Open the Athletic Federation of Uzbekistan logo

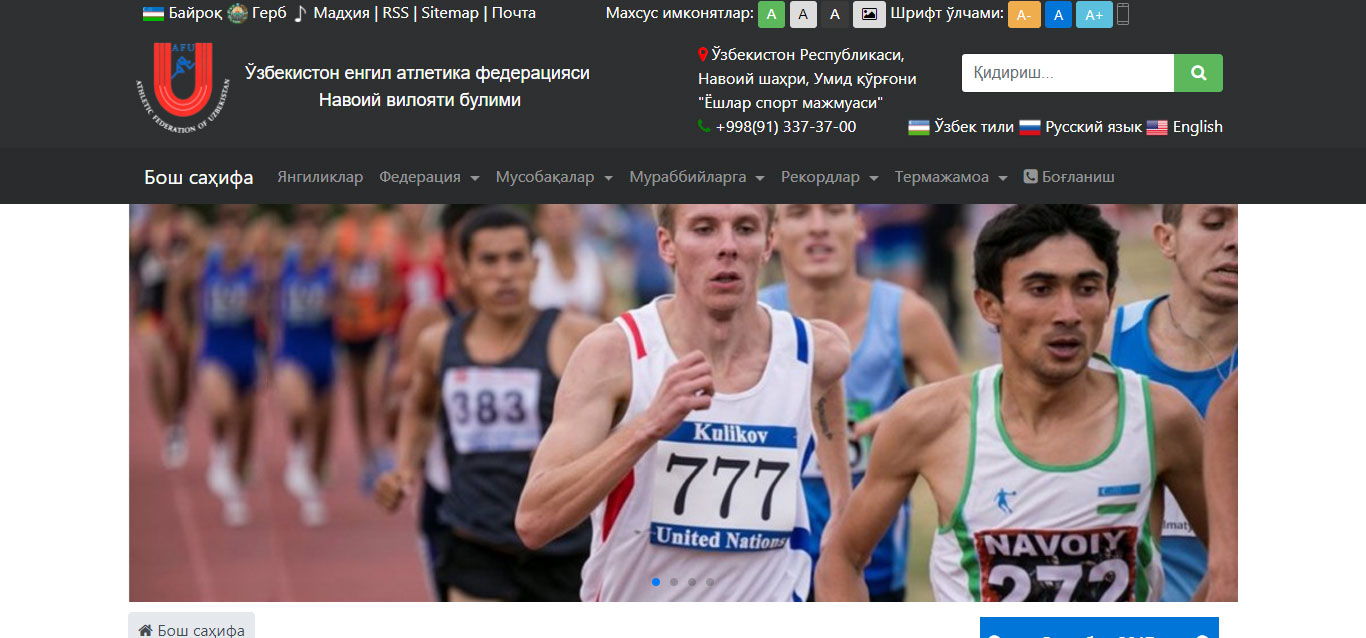183,89
